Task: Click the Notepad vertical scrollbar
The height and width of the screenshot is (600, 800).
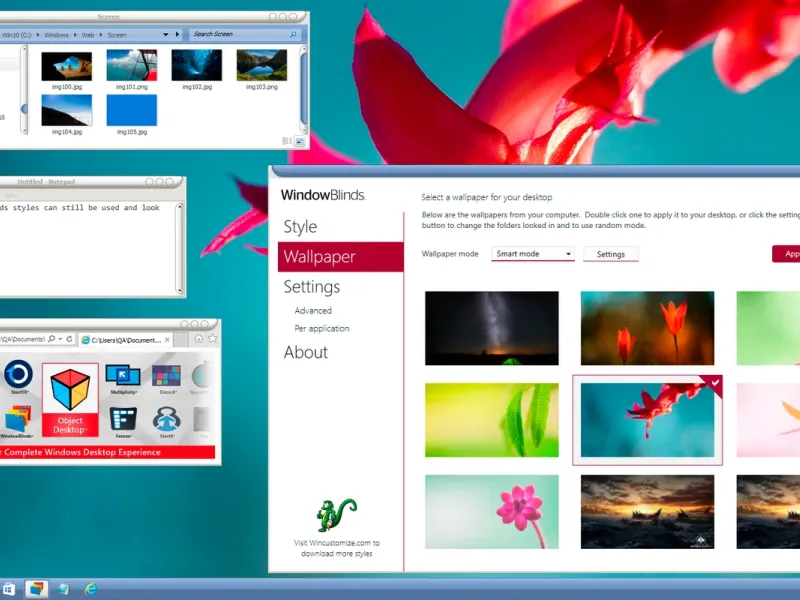Action: click(x=179, y=249)
